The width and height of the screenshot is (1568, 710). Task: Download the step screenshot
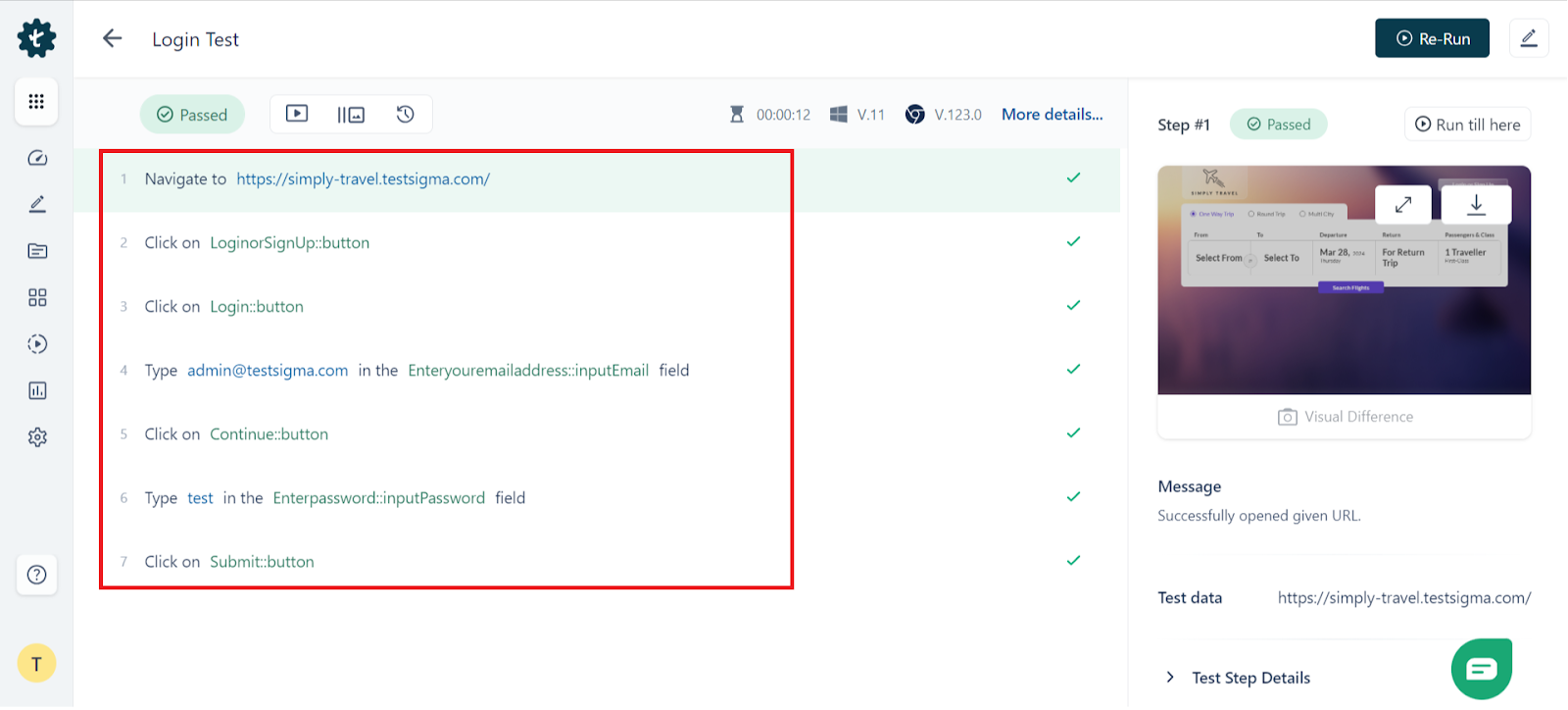tap(1476, 205)
